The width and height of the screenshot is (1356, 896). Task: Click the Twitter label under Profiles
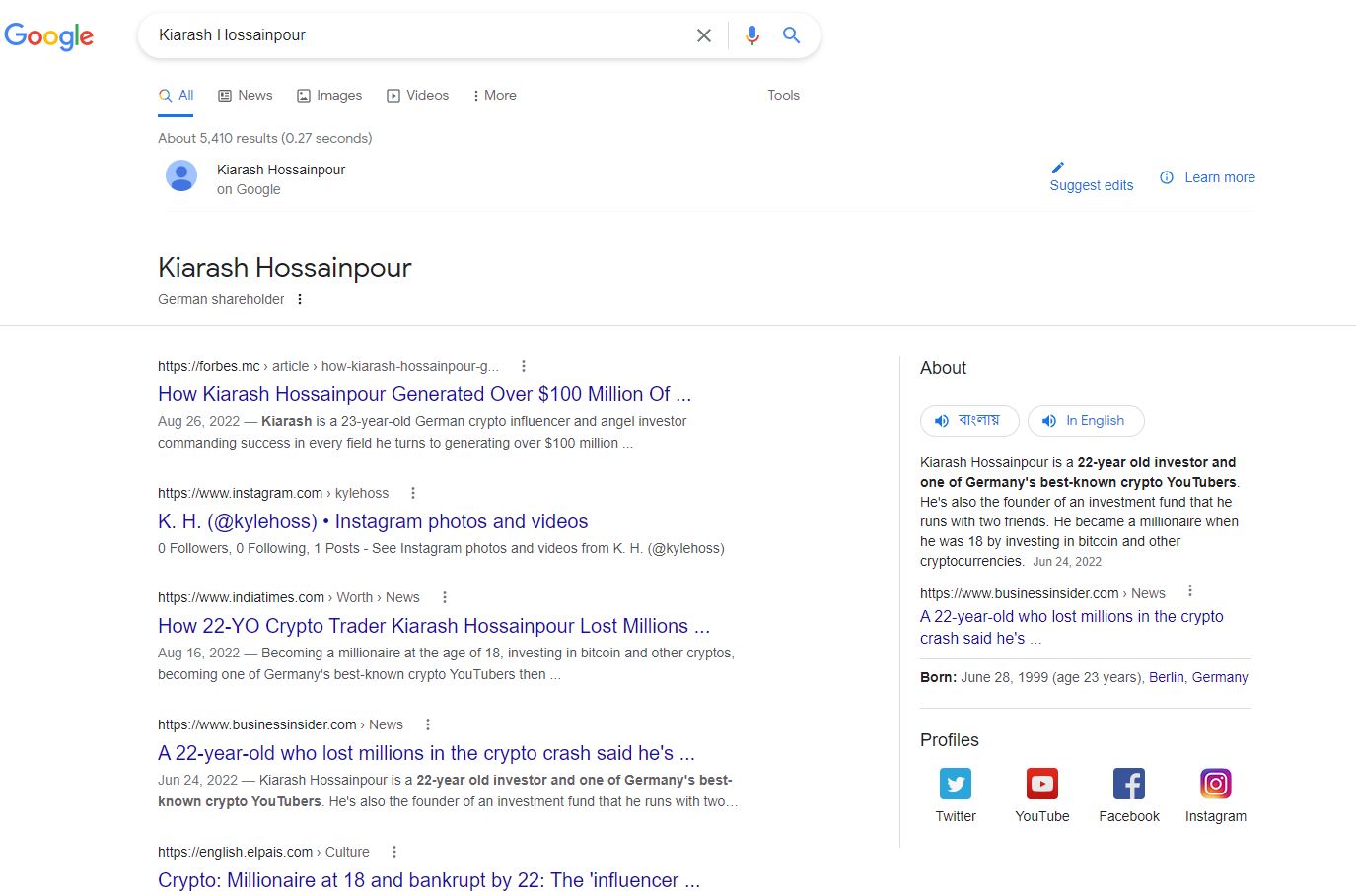[956, 816]
